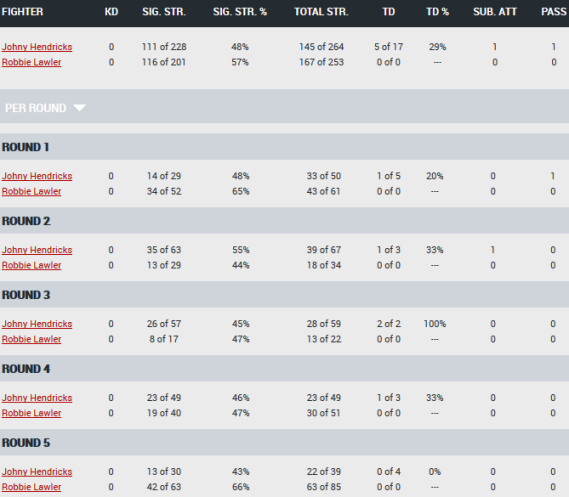Image resolution: width=569 pixels, height=497 pixels.
Task: Click Johny Hendricks link under Round 4
Action: tap(37, 398)
